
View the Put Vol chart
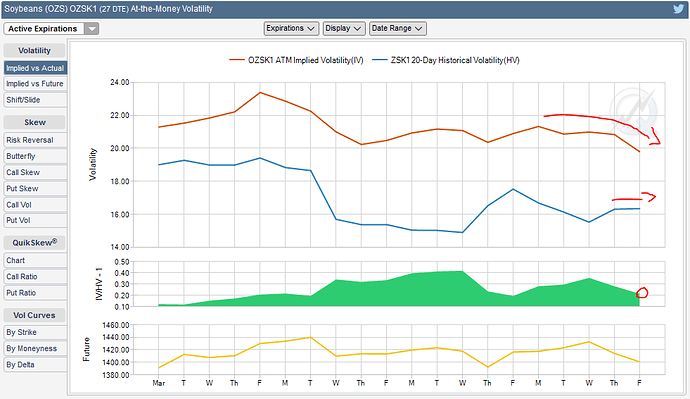click(x=35, y=220)
